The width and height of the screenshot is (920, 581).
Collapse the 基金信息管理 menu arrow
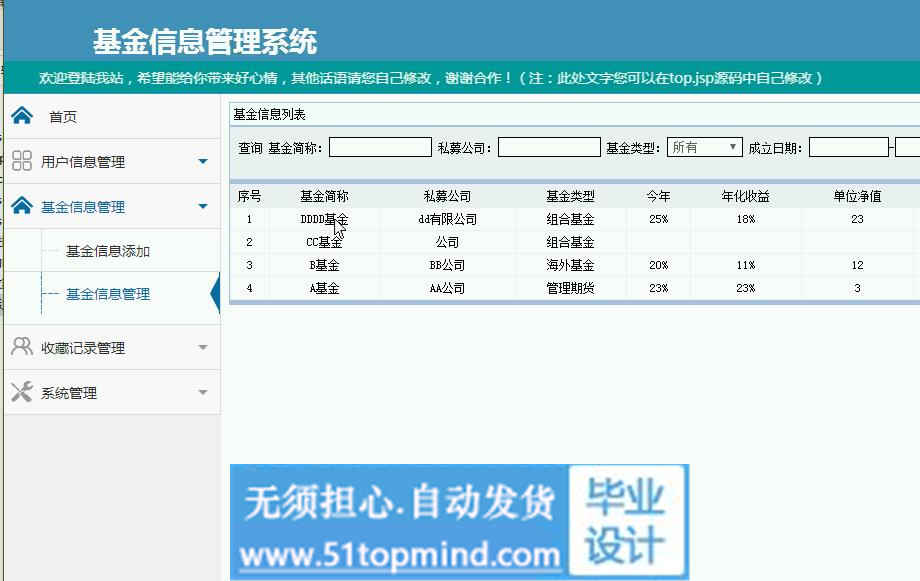click(203, 207)
